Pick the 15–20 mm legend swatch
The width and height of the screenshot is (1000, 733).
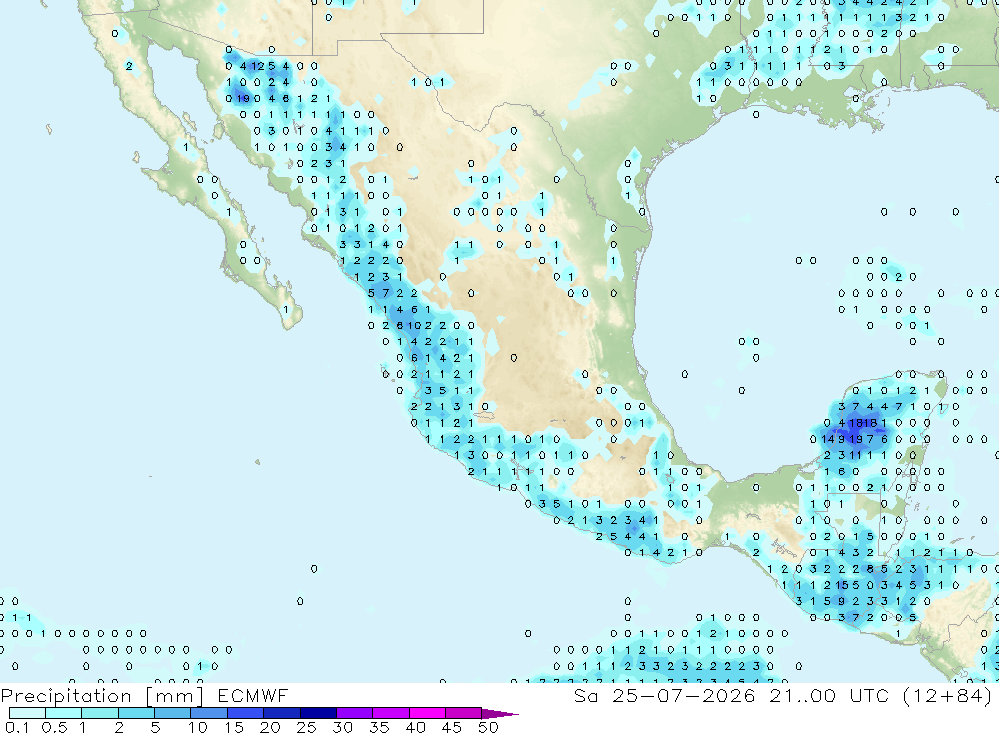[246, 713]
